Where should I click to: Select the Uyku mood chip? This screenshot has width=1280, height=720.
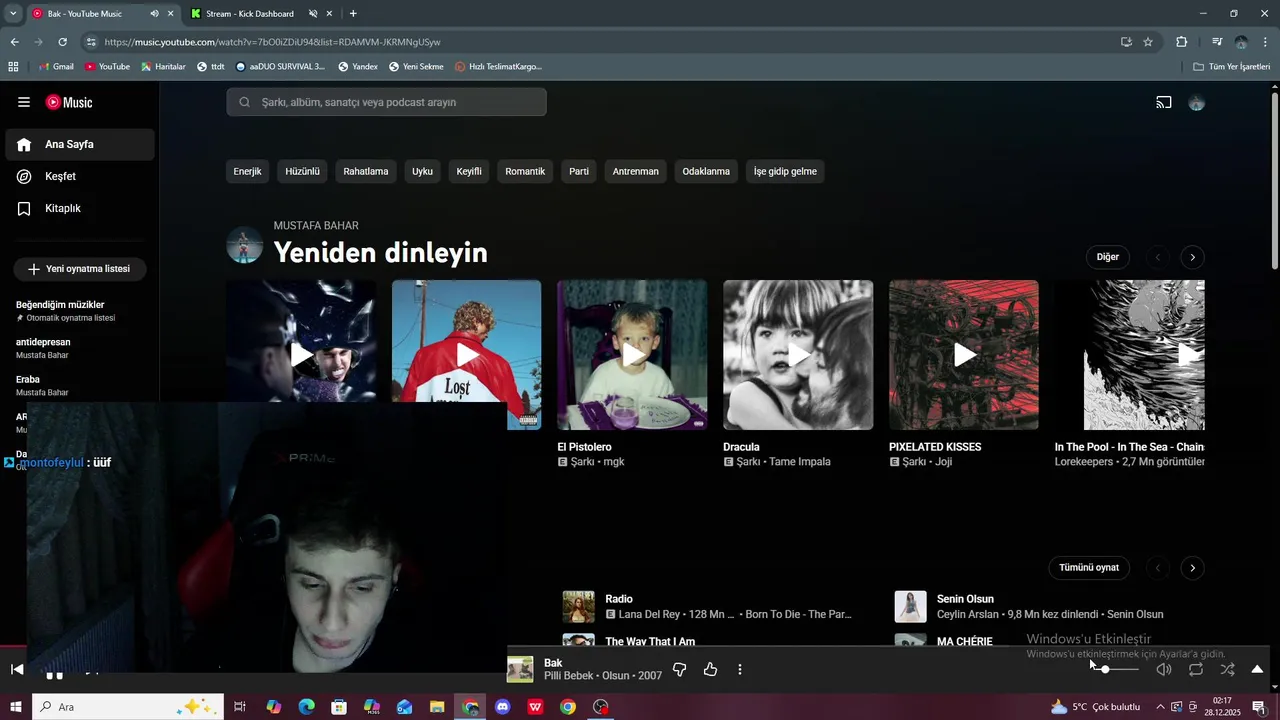(422, 171)
